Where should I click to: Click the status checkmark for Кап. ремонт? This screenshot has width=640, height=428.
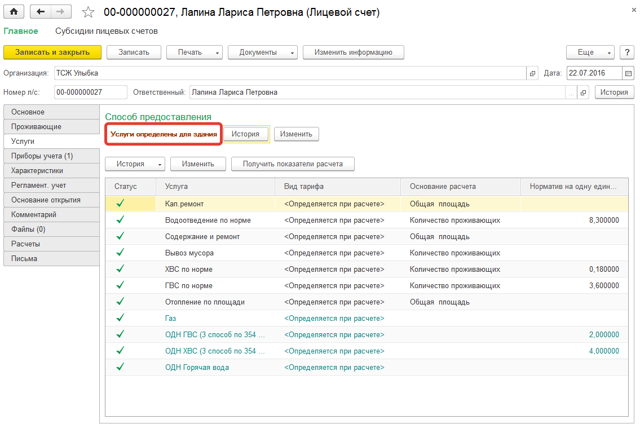[120, 203]
